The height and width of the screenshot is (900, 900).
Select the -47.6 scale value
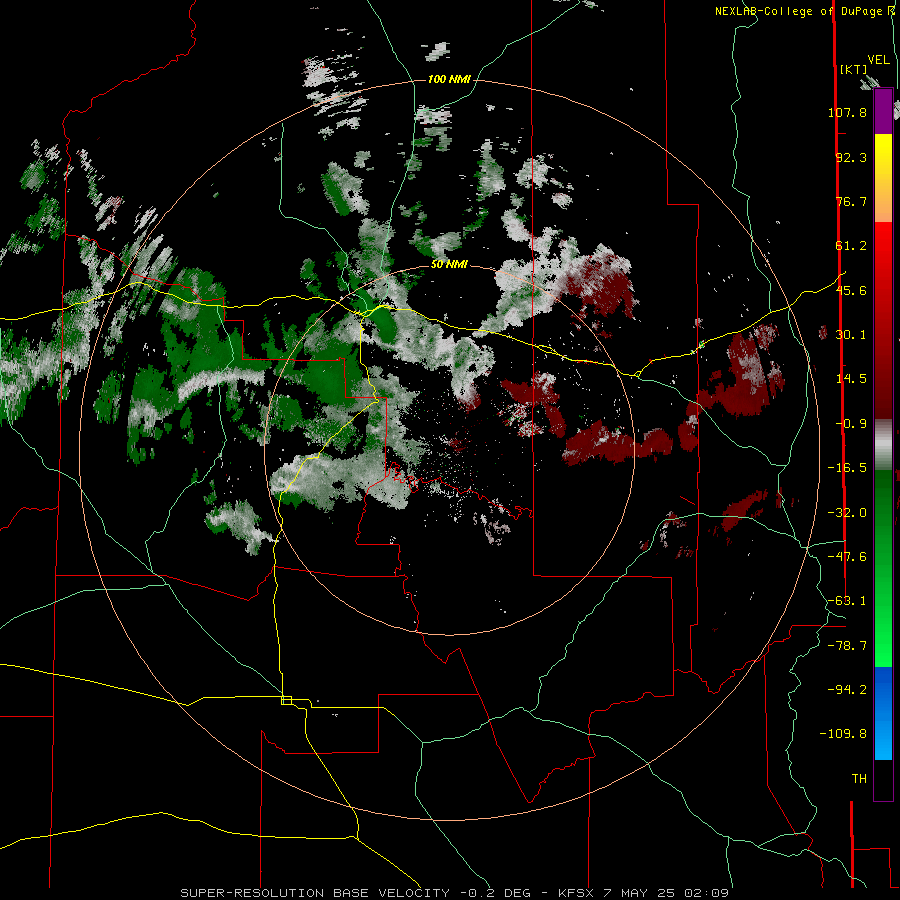847,557
